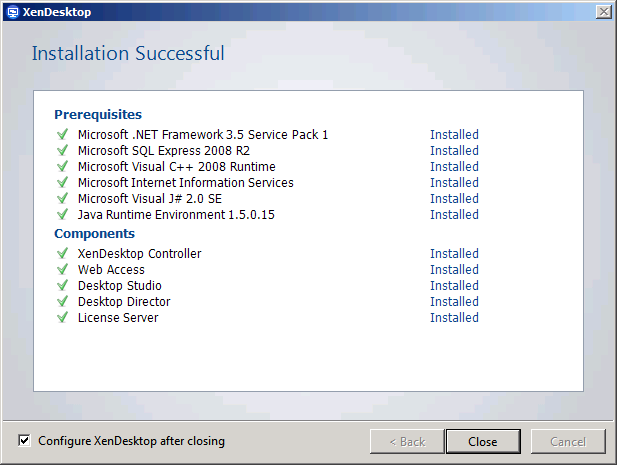Select 'License Server' component text

(x=118, y=318)
